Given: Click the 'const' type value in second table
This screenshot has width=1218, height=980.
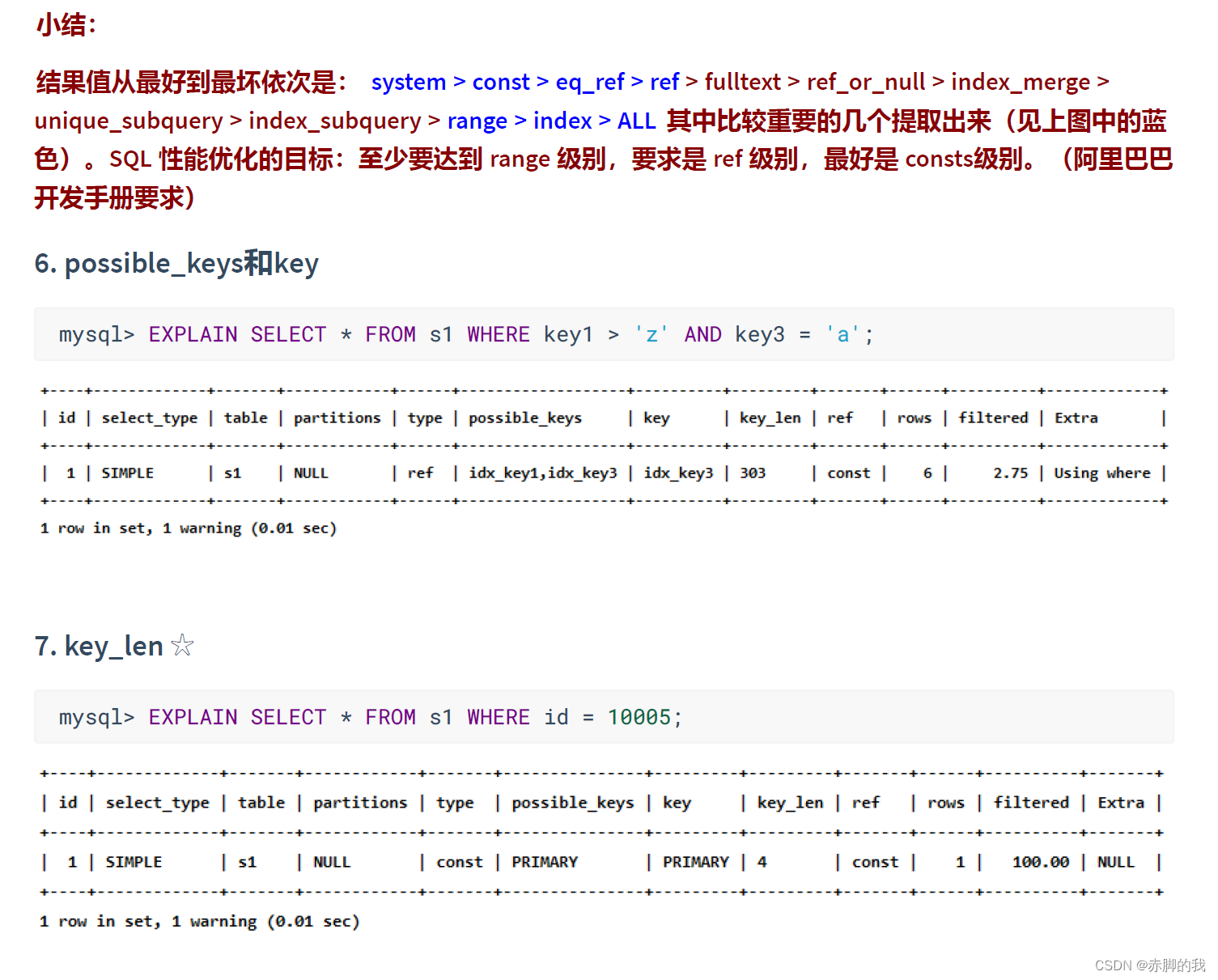Looking at the screenshot, I should click(460, 862).
